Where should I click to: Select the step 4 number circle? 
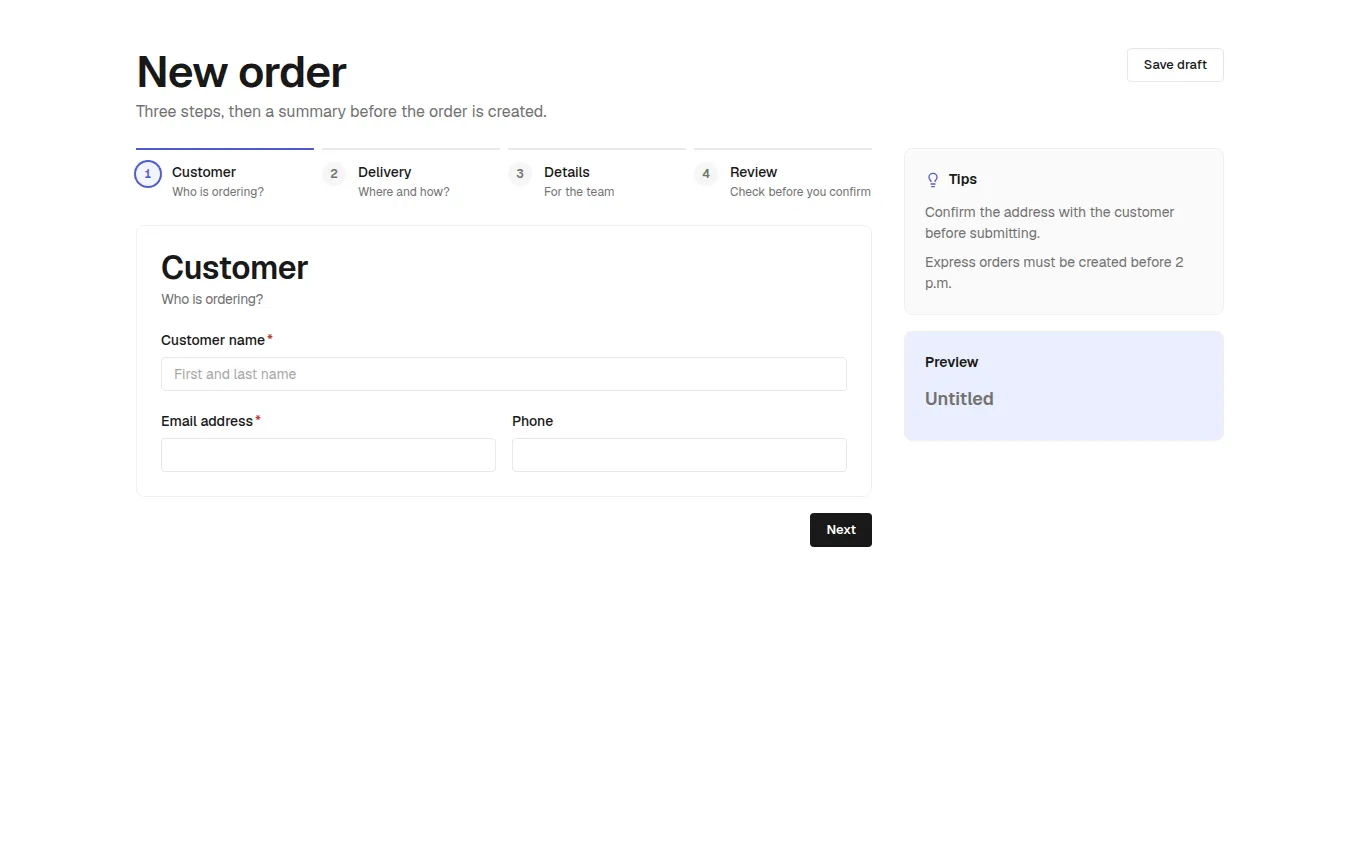pyautogui.click(x=706, y=174)
